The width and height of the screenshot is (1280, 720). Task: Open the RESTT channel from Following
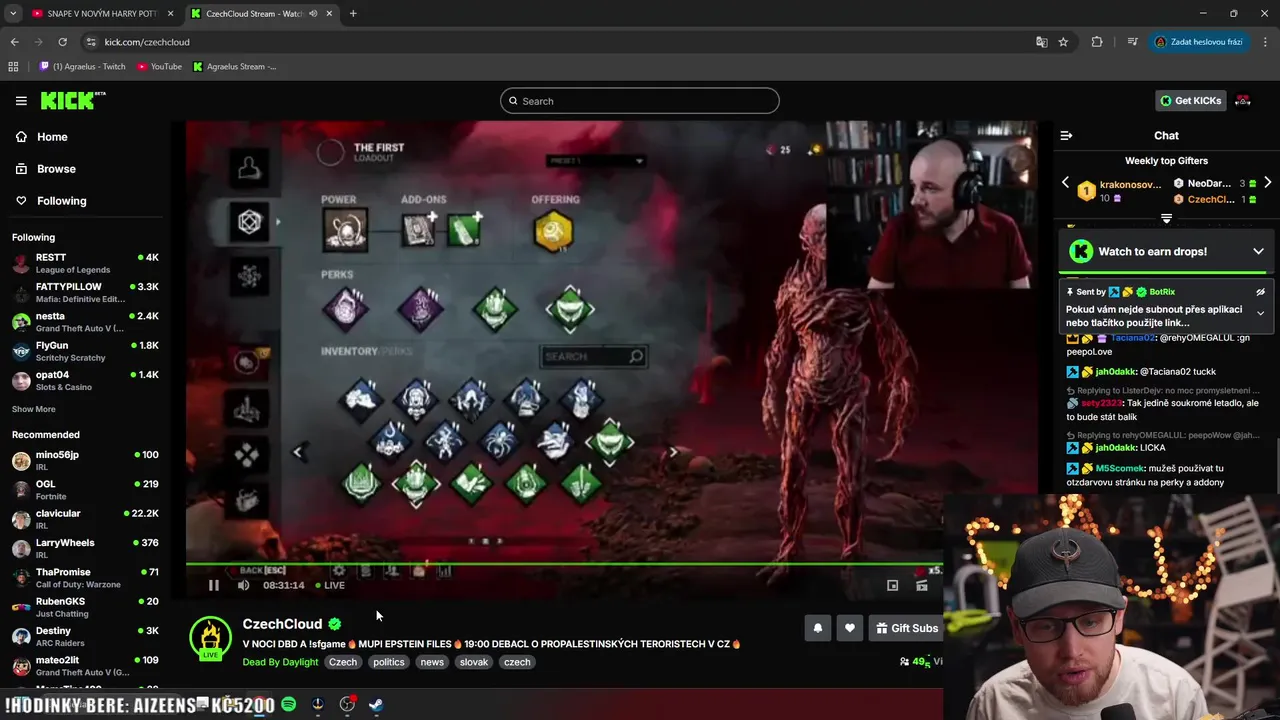(x=86, y=263)
